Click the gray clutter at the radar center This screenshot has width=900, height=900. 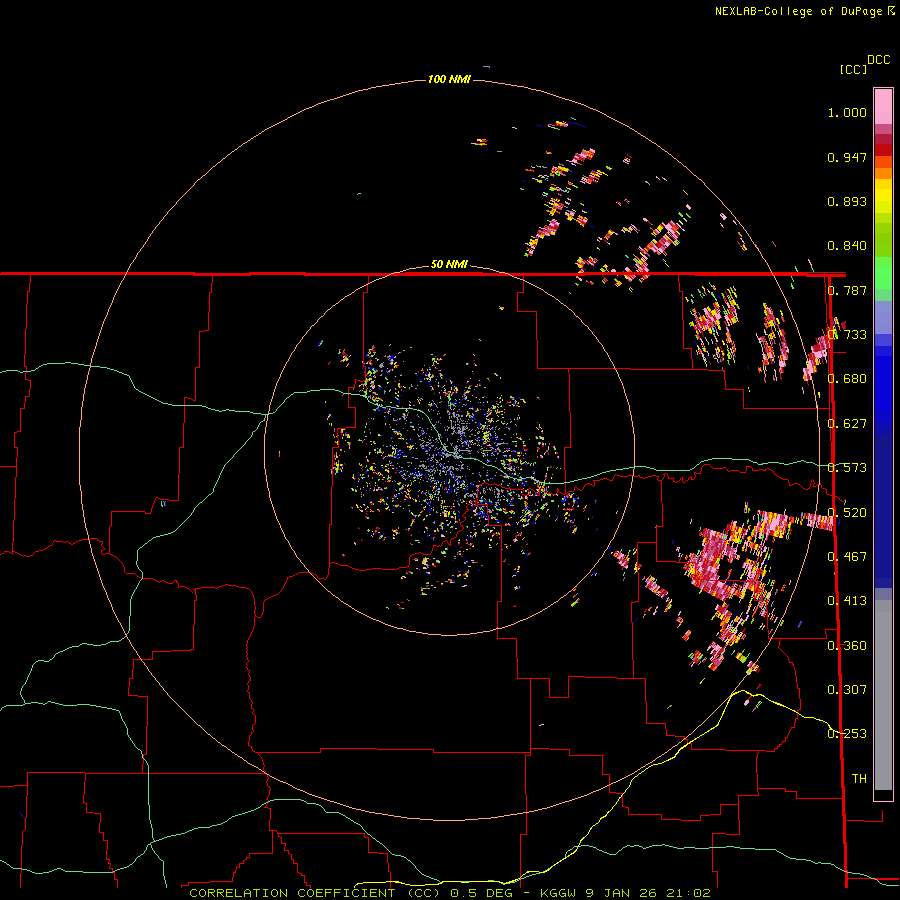(x=449, y=451)
